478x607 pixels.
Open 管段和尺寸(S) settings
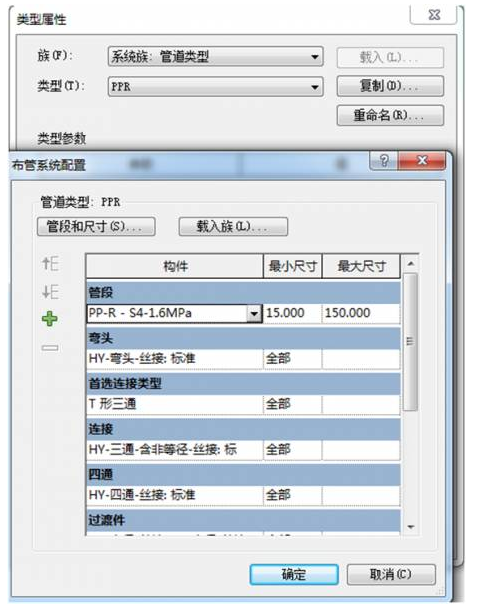coord(96,226)
